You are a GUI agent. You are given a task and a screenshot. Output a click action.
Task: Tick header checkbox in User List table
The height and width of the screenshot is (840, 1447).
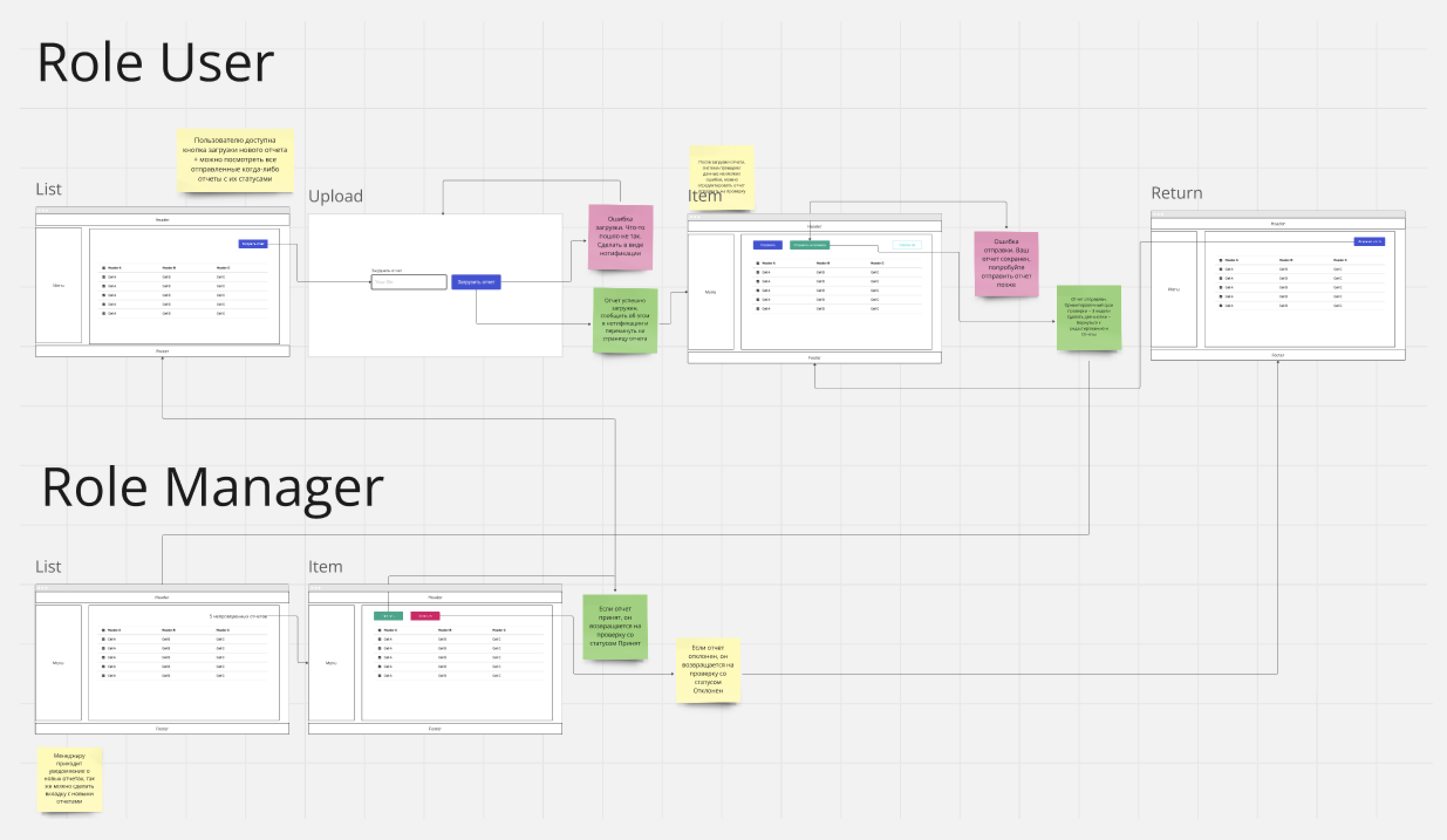(x=104, y=268)
